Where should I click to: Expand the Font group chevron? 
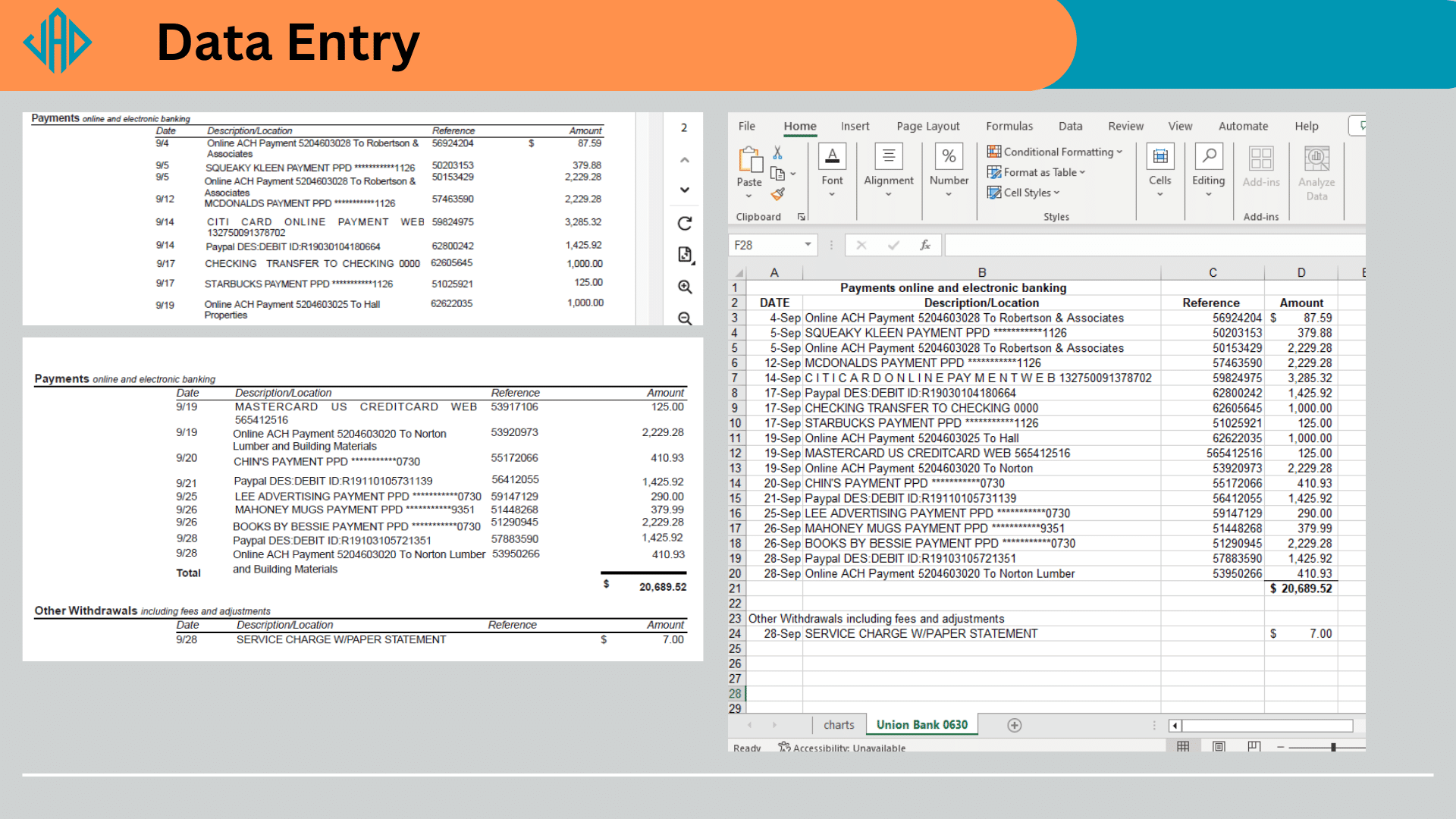tap(832, 194)
